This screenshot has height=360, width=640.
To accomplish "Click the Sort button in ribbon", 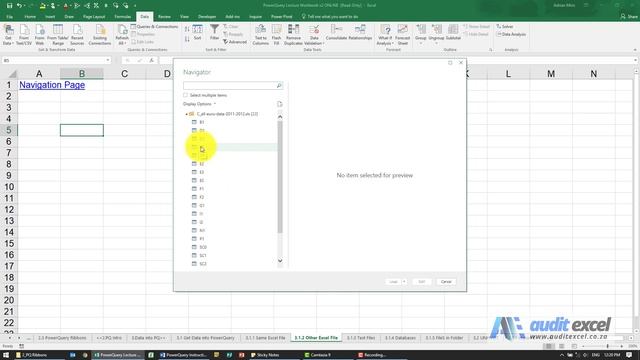I will pos(198,32).
